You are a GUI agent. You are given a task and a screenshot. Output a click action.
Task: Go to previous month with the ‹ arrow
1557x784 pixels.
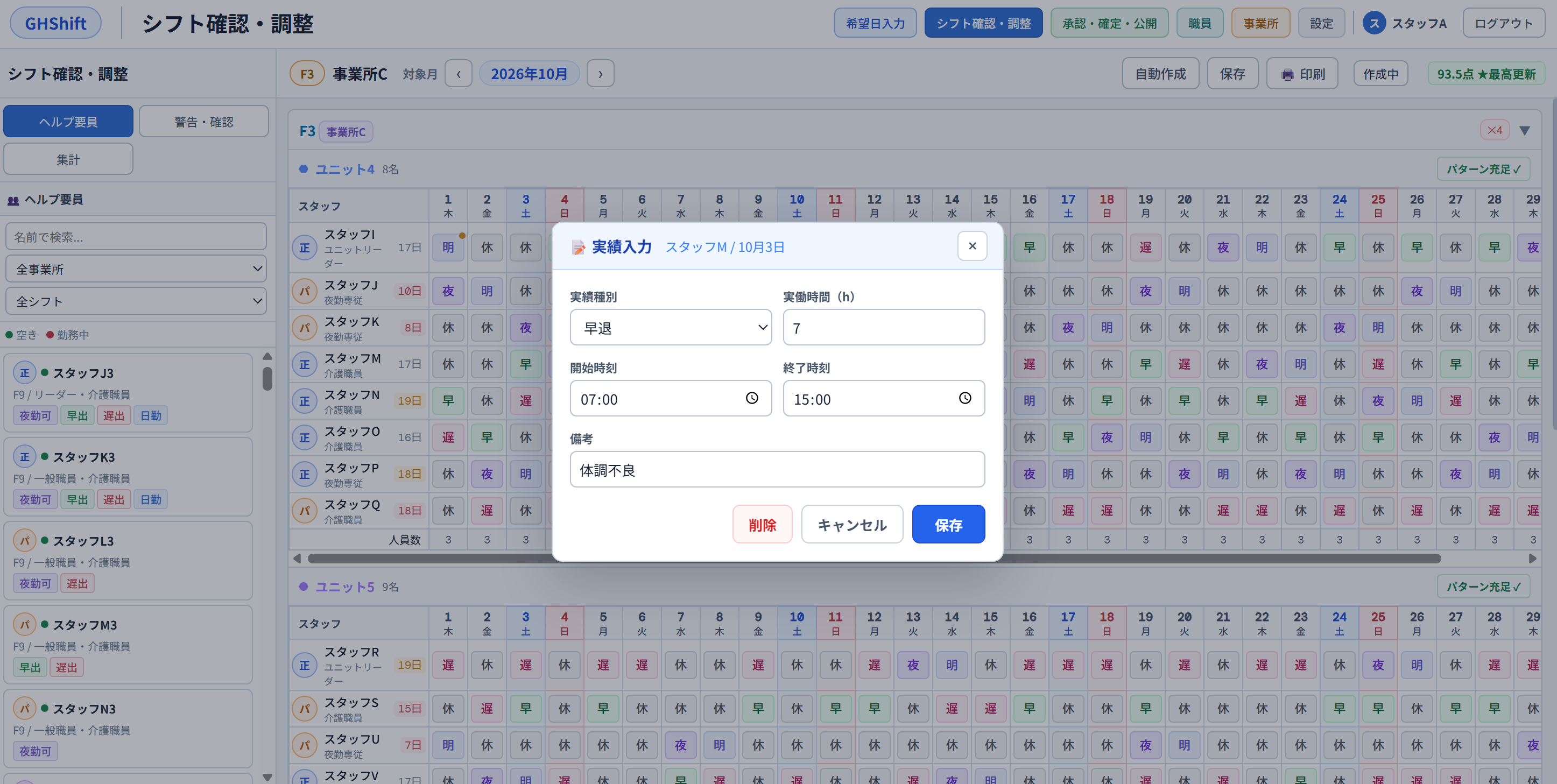click(x=459, y=74)
